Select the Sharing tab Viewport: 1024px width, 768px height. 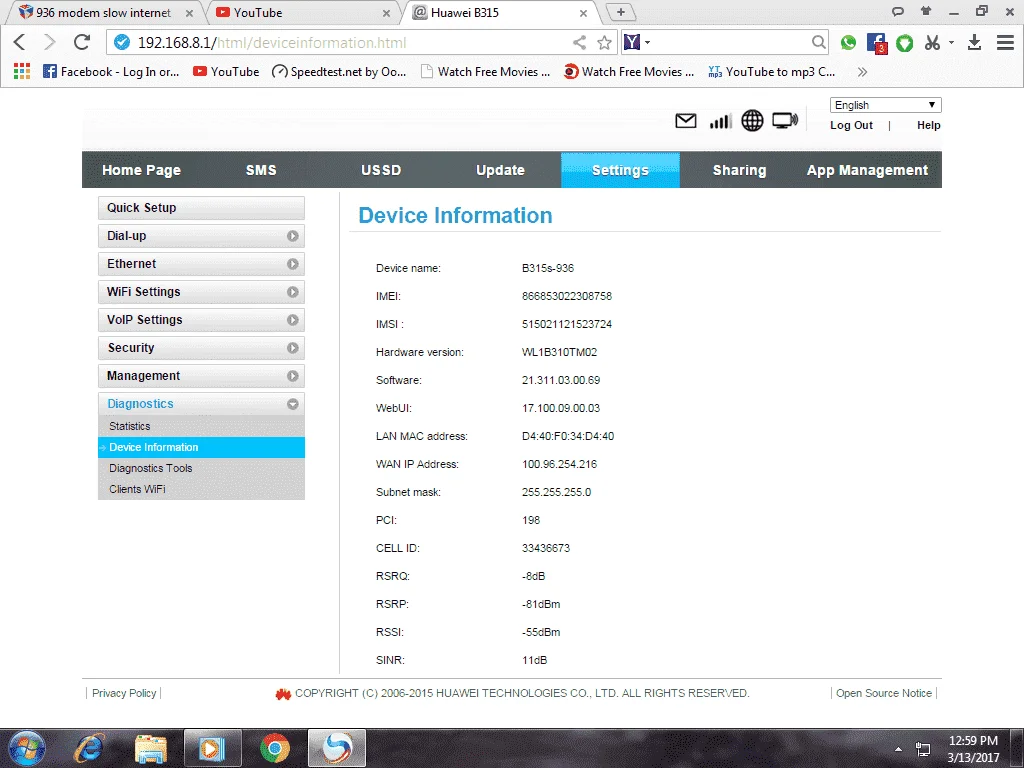click(739, 170)
